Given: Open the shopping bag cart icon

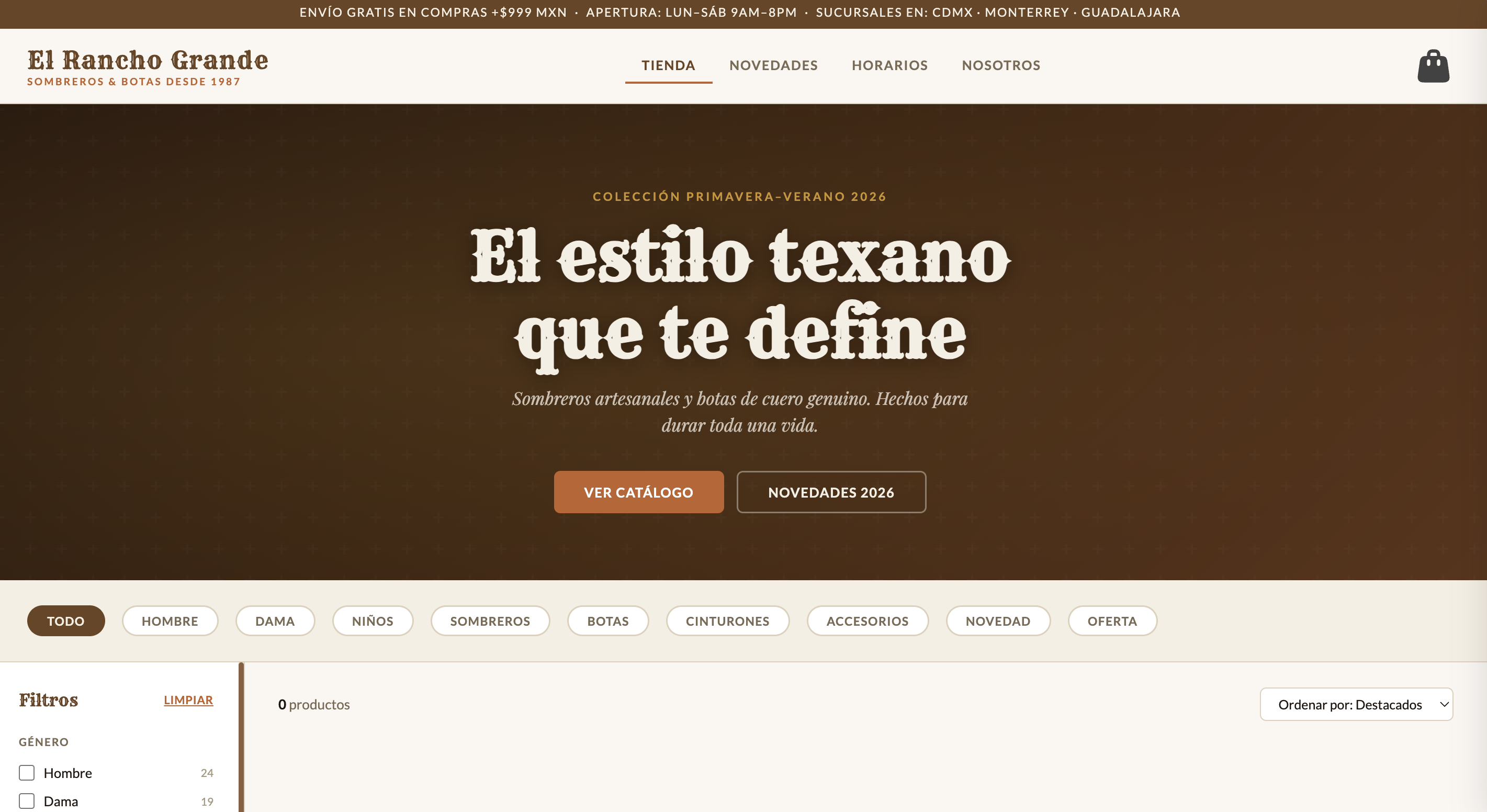Looking at the screenshot, I should click(x=1433, y=66).
